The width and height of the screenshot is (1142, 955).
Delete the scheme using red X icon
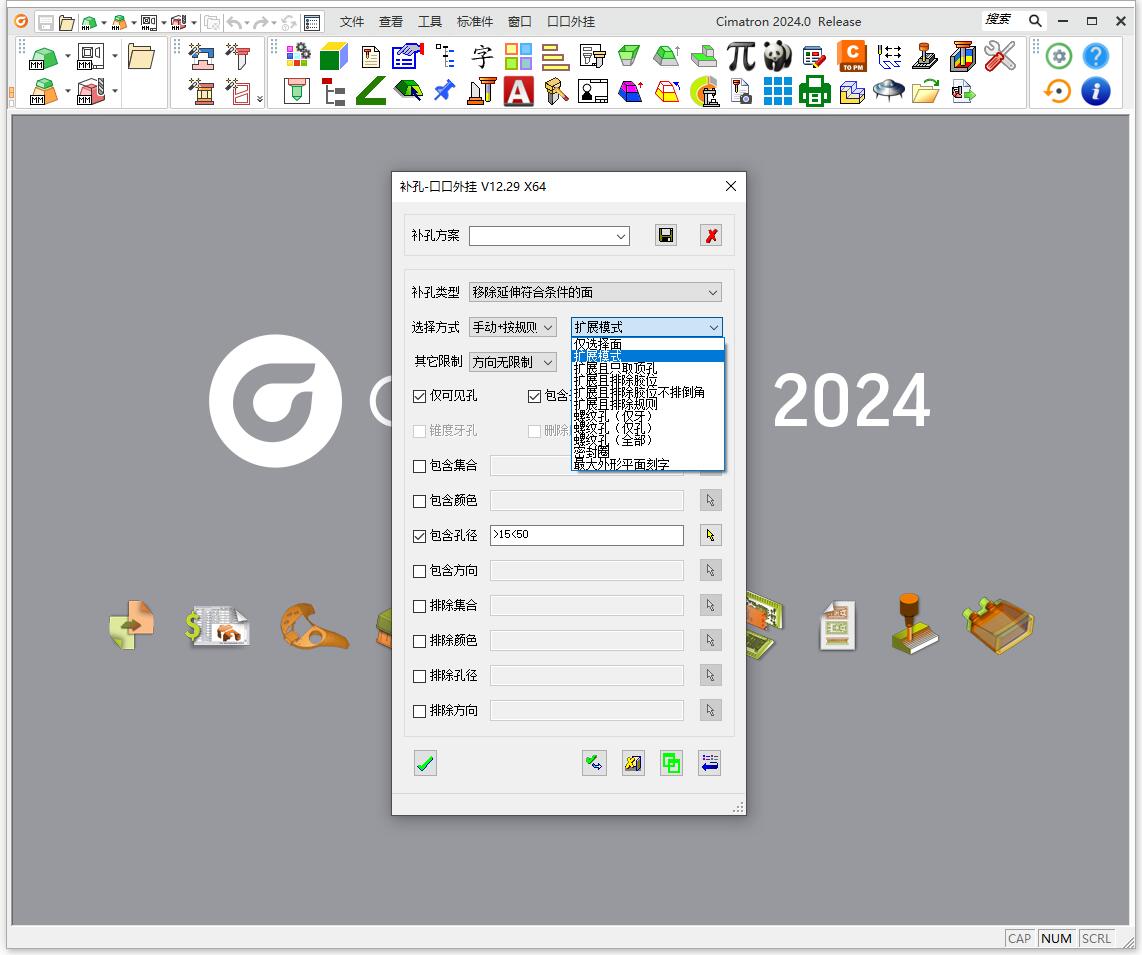pos(711,236)
